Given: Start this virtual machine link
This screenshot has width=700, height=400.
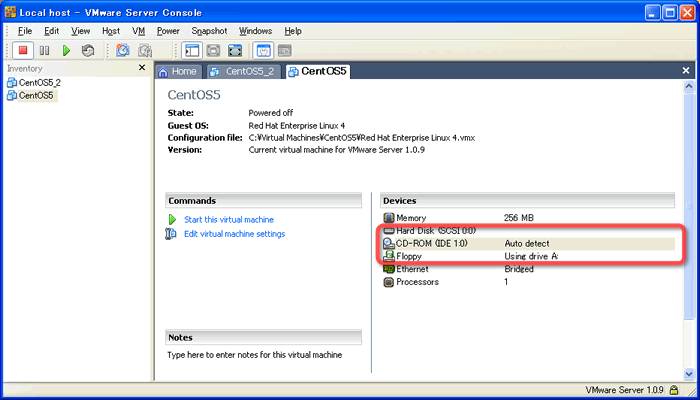Looking at the screenshot, I should click(x=229, y=220).
